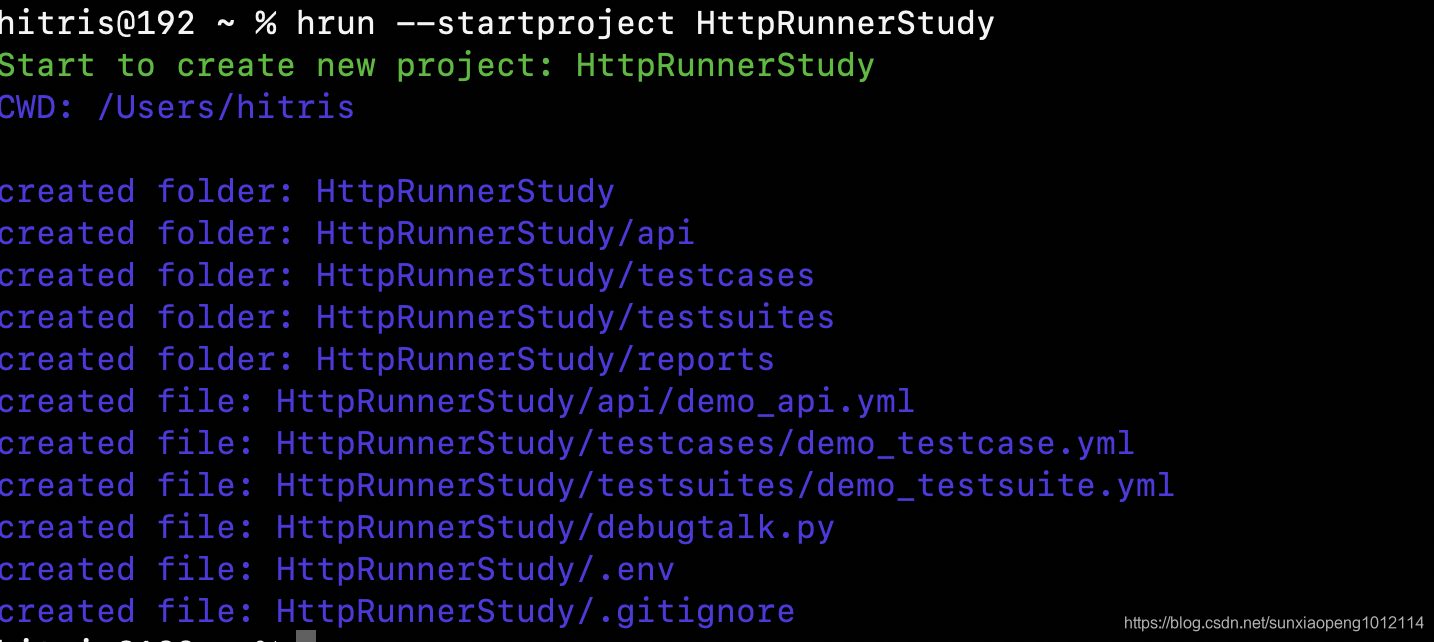Click the 'created folder: HttpRunnerStudy/testsuites' line
Screen dimensions: 1434x642
[x=417, y=317]
